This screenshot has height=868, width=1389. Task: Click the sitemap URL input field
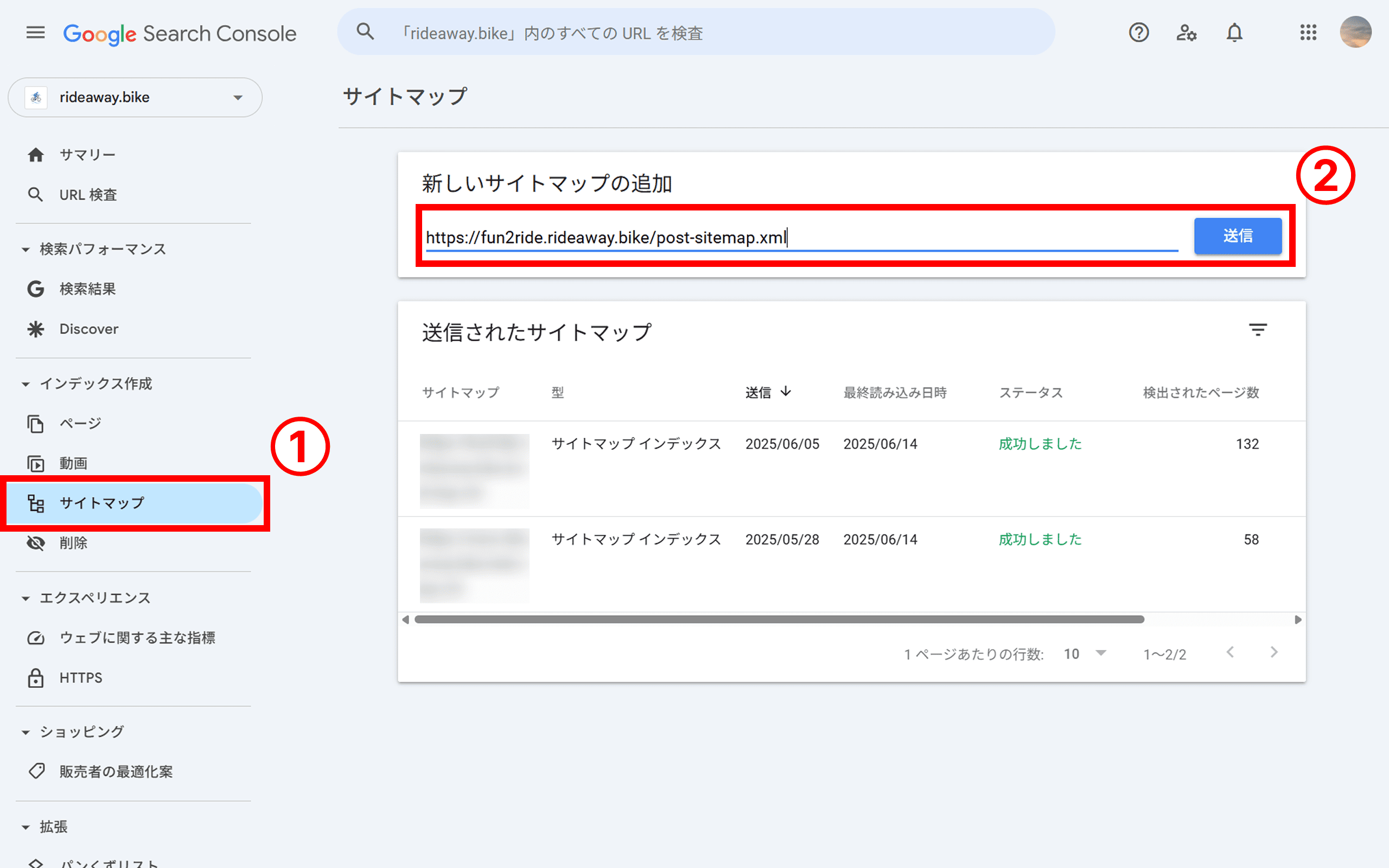tap(802, 237)
